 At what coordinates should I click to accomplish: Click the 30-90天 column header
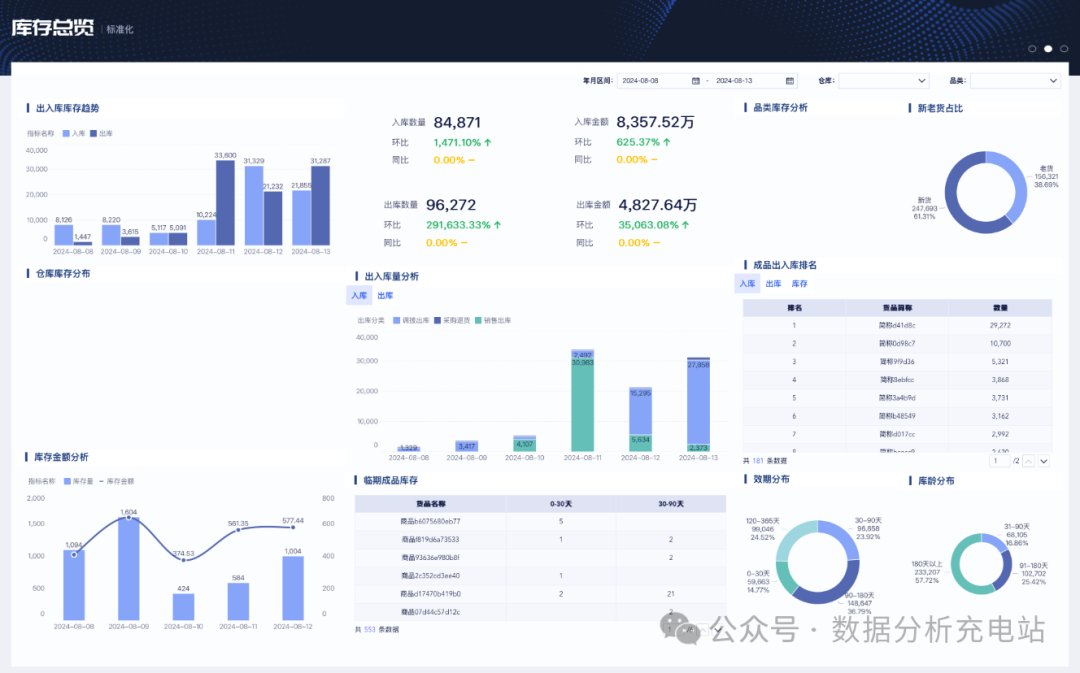(x=671, y=504)
